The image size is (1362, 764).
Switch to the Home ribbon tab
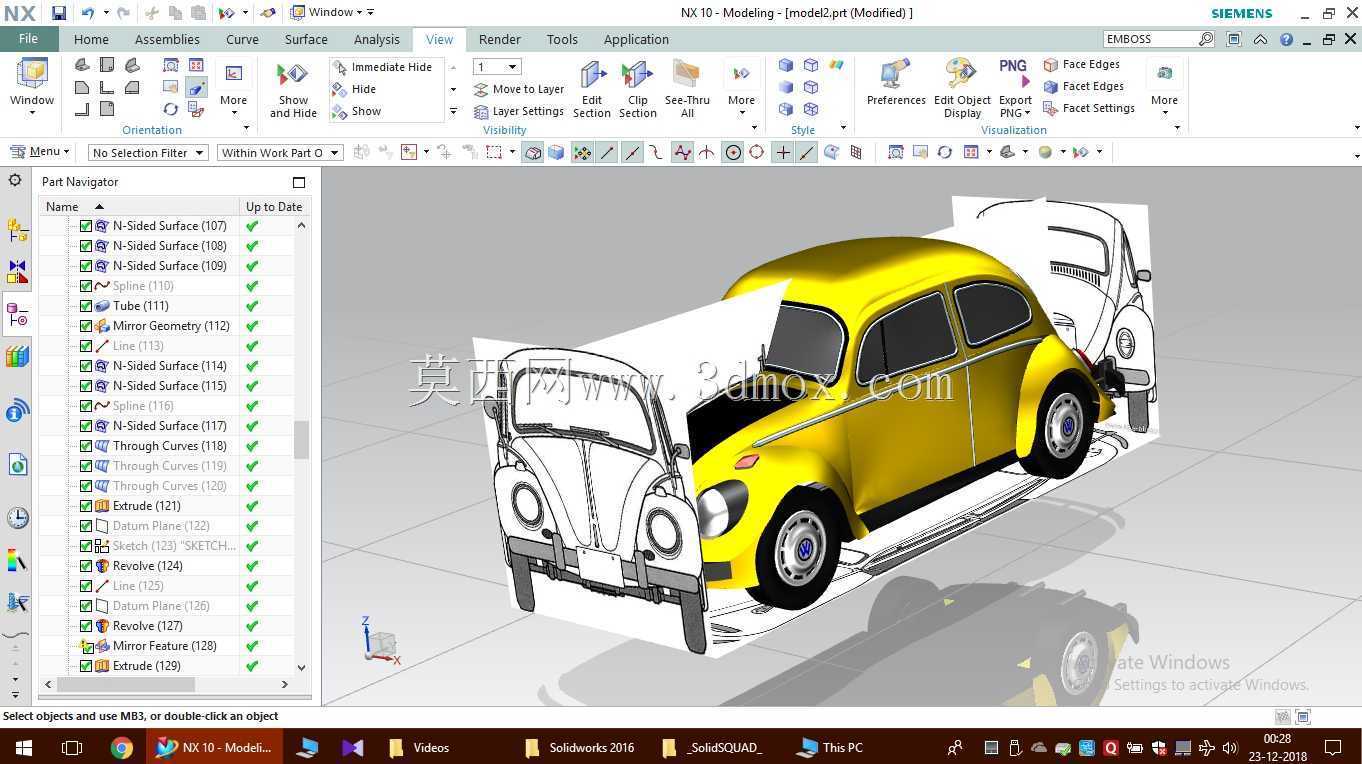click(x=91, y=39)
